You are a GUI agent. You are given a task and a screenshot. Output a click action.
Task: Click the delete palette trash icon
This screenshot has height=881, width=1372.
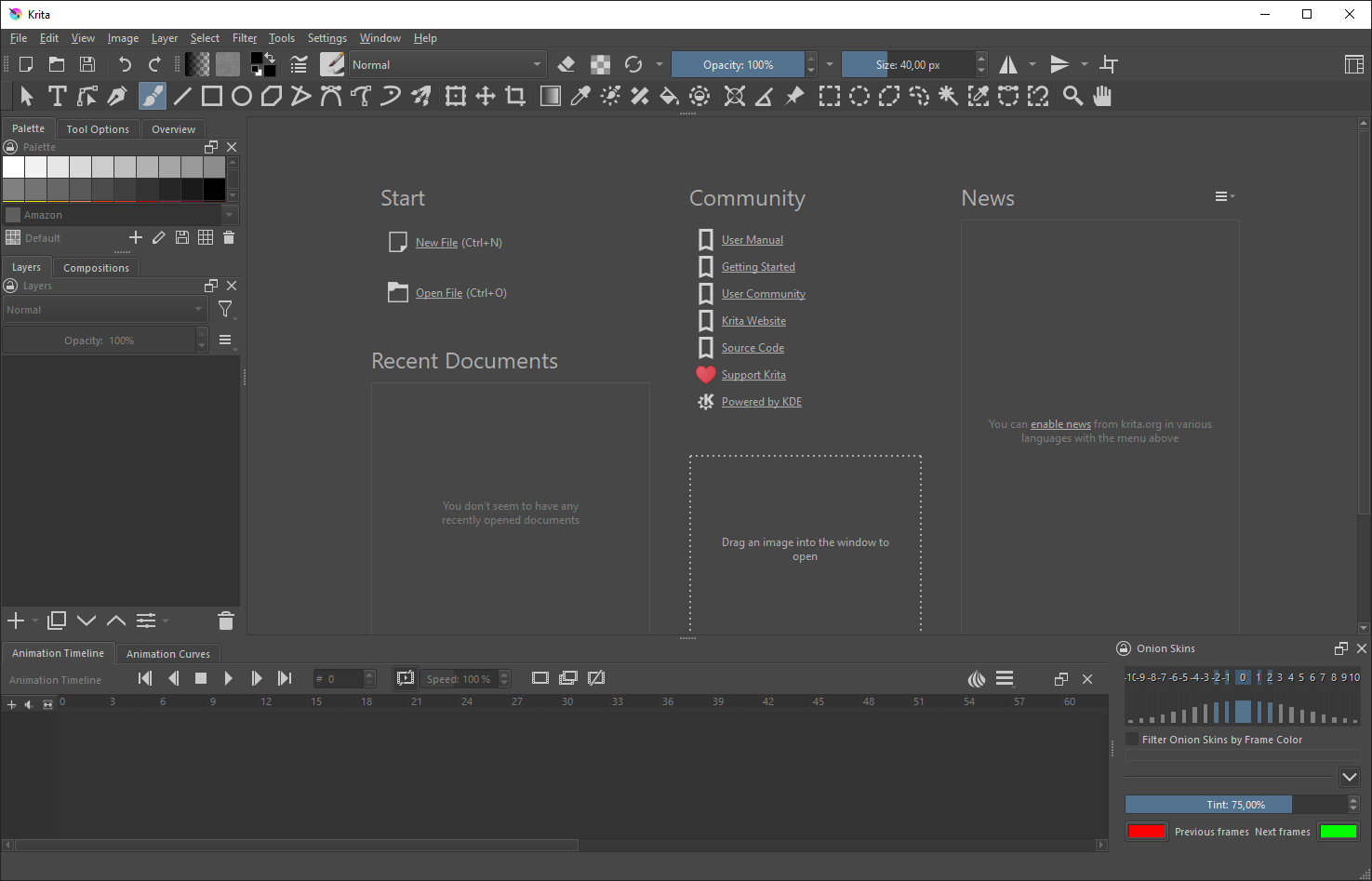coord(229,237)
